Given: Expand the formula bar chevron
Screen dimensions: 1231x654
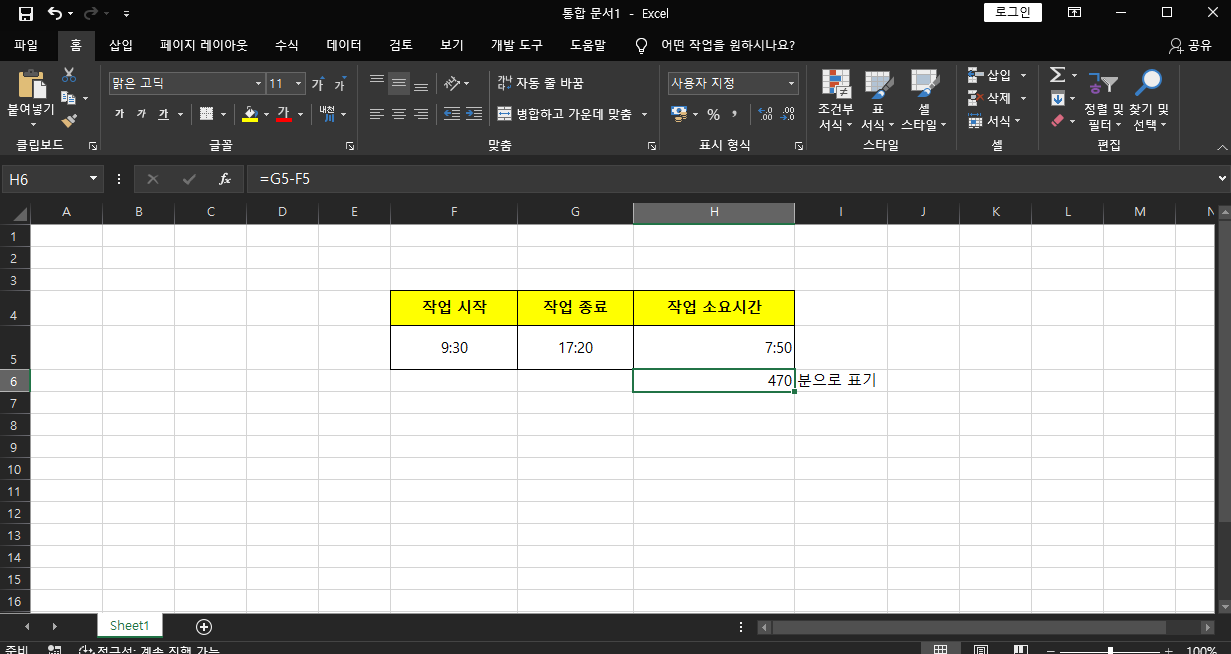Looking at the screenshot, I should (x=1222, y=179).
